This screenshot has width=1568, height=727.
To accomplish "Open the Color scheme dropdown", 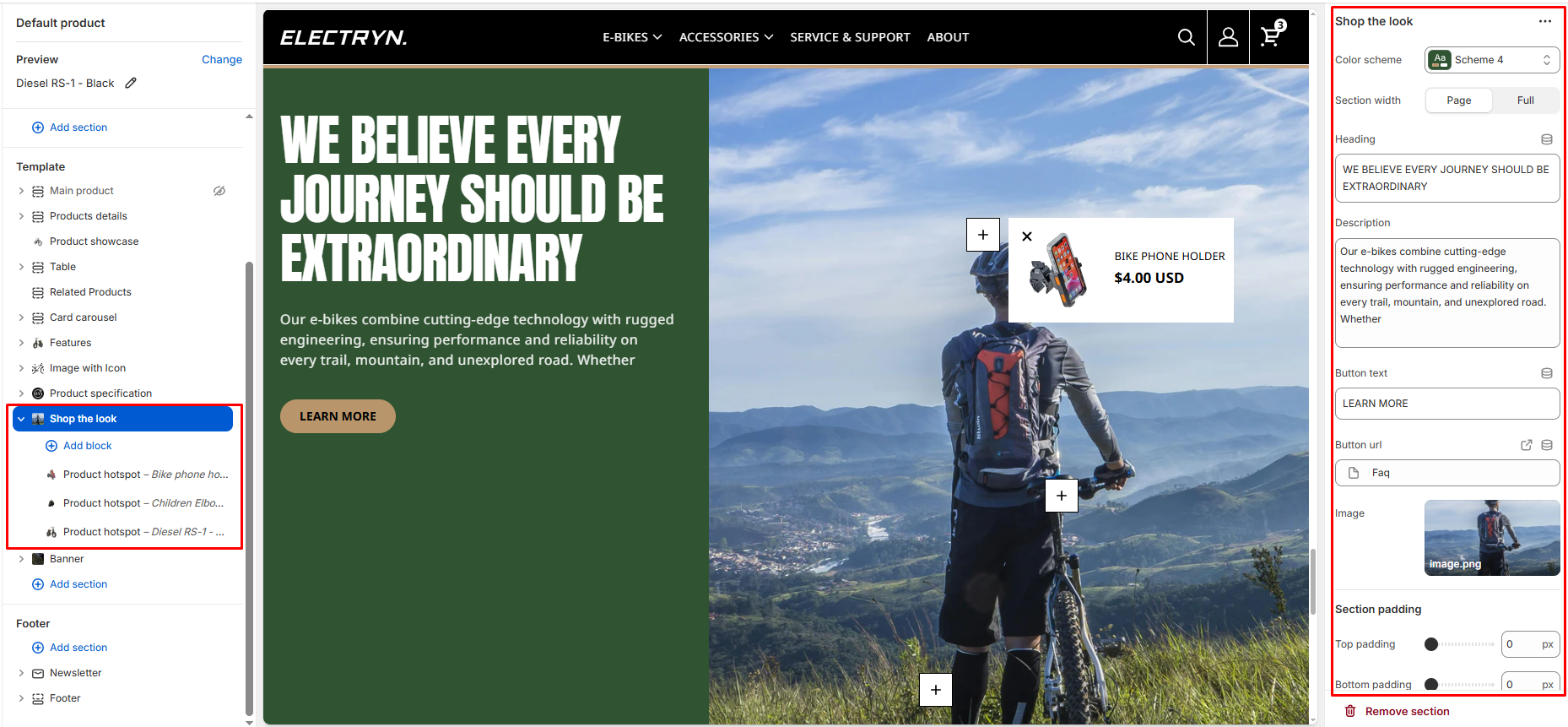I will [1492, 60].
